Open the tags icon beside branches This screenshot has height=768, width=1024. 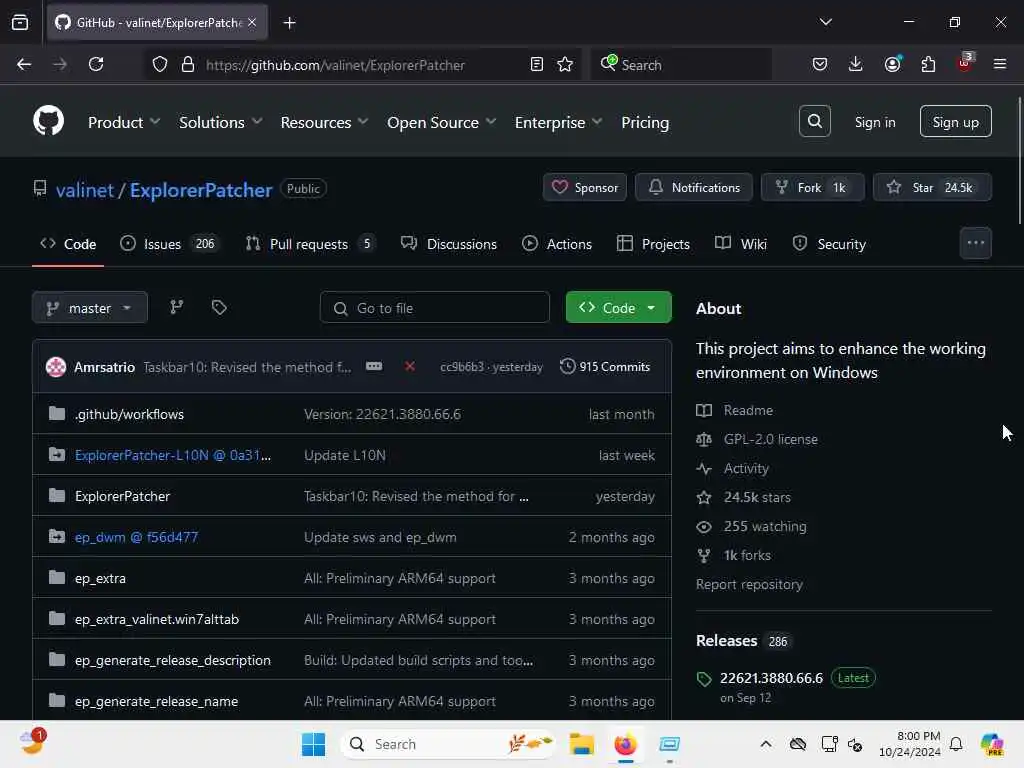coord(219,307)
